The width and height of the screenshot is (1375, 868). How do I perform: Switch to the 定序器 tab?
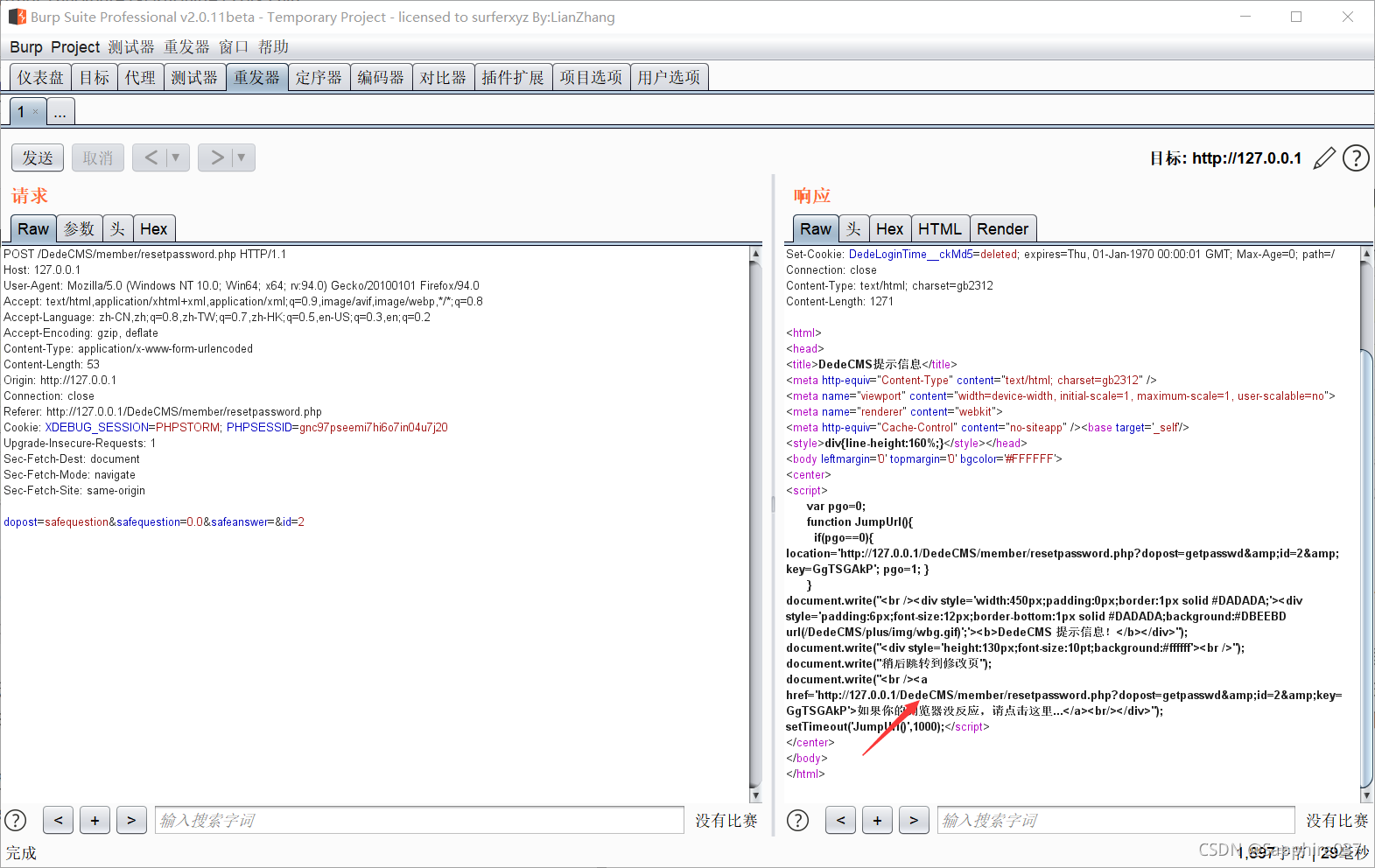319,78
